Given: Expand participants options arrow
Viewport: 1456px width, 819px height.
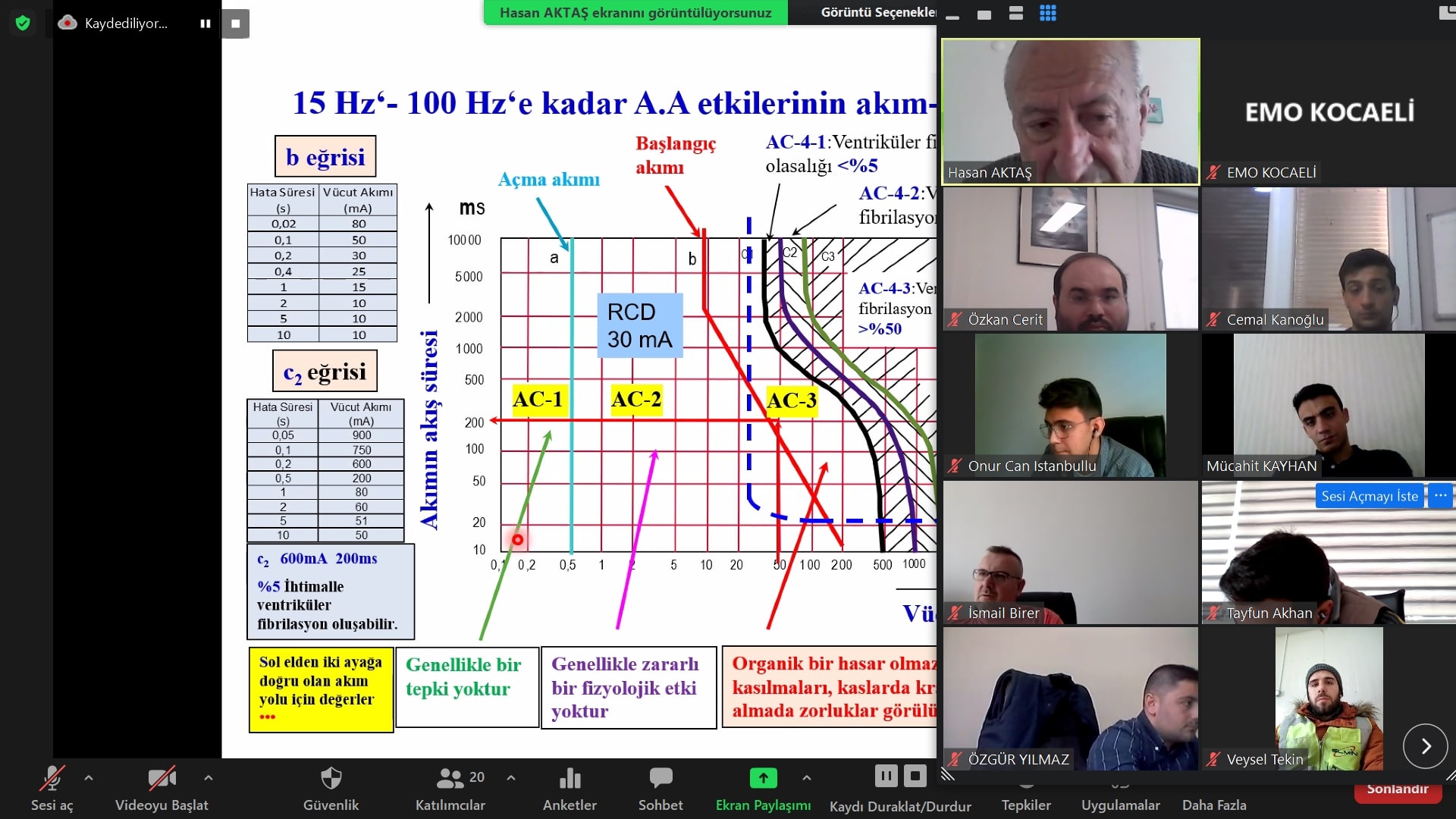Looking at the screenshot, I should pos(511,777).
